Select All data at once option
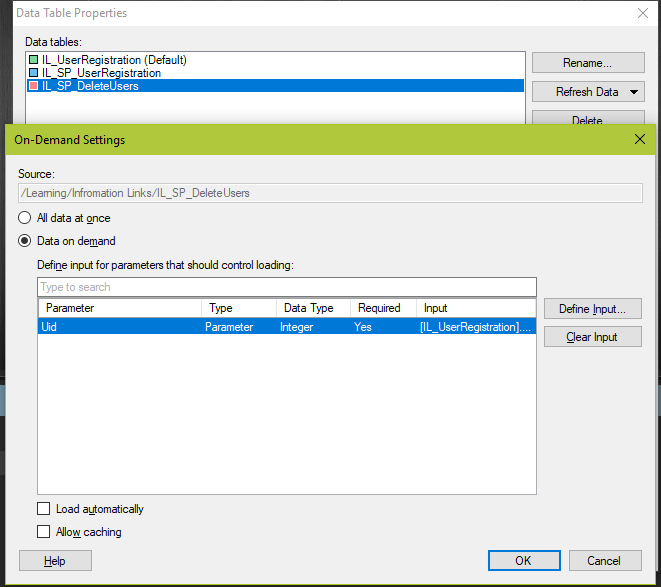Image resolution: width=661 pixels, height=587 pixels. pyautogui.click(x=25, y=218)
